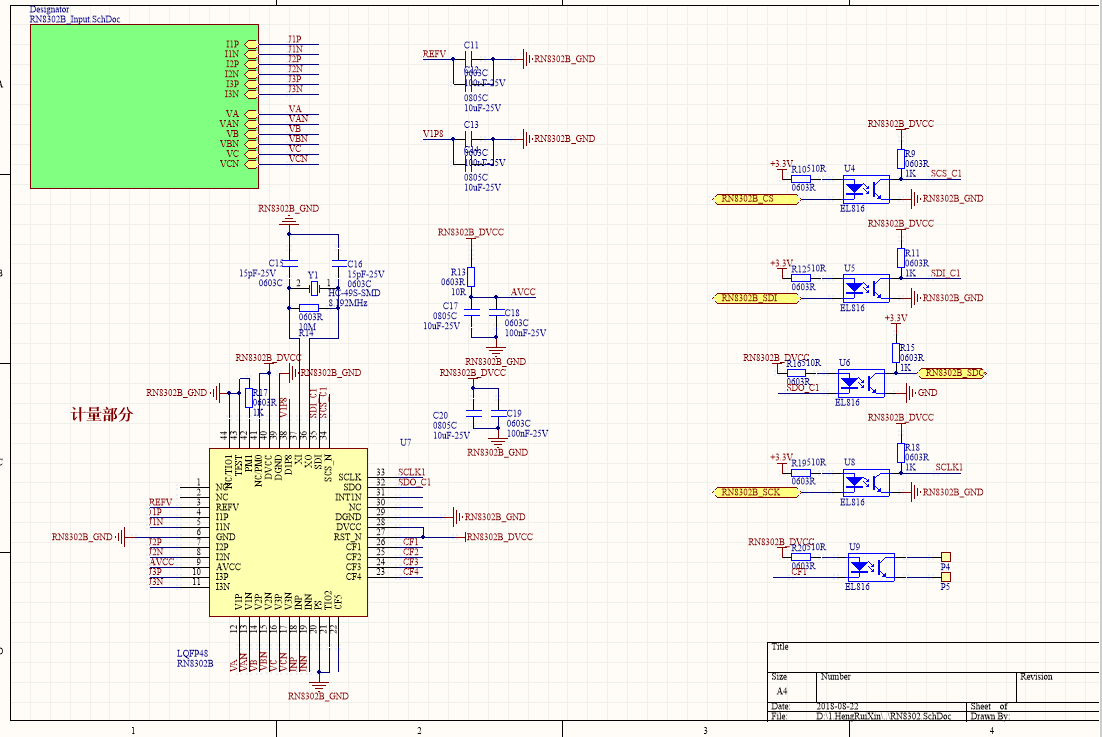
Task: Select capacitor C17 symbol
Action: 471,313
